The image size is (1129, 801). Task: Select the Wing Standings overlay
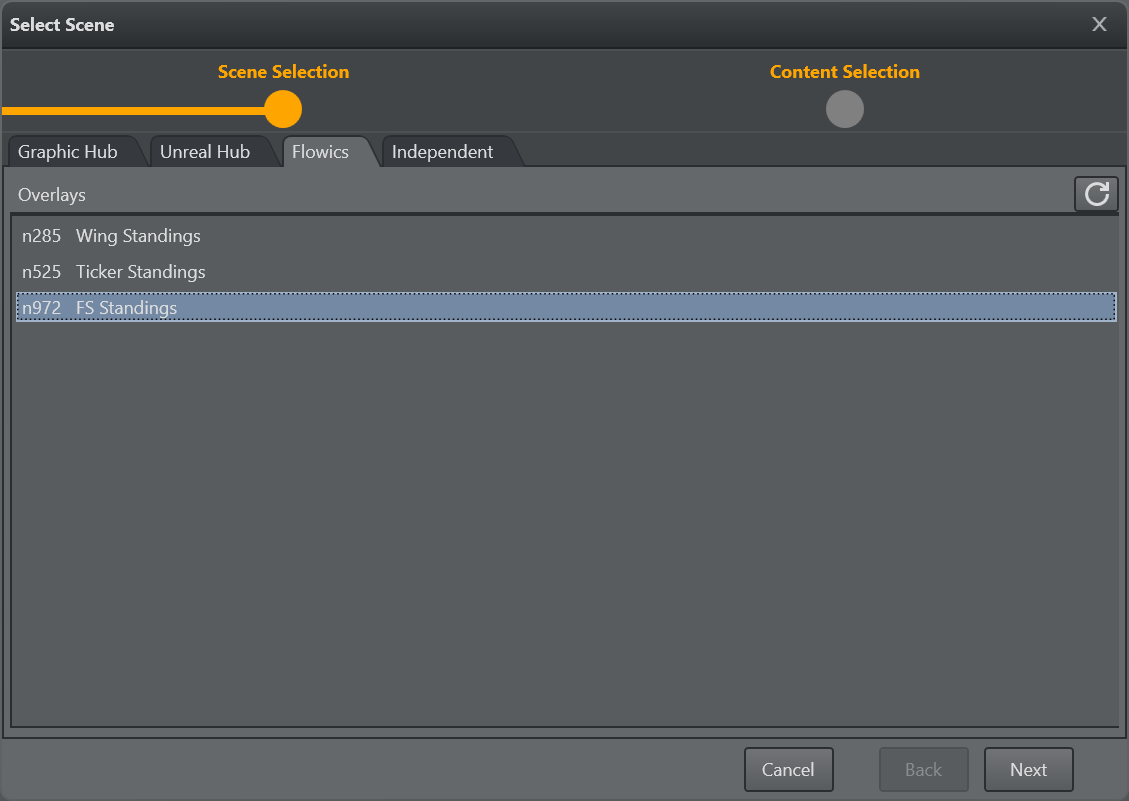click(138, 236)
